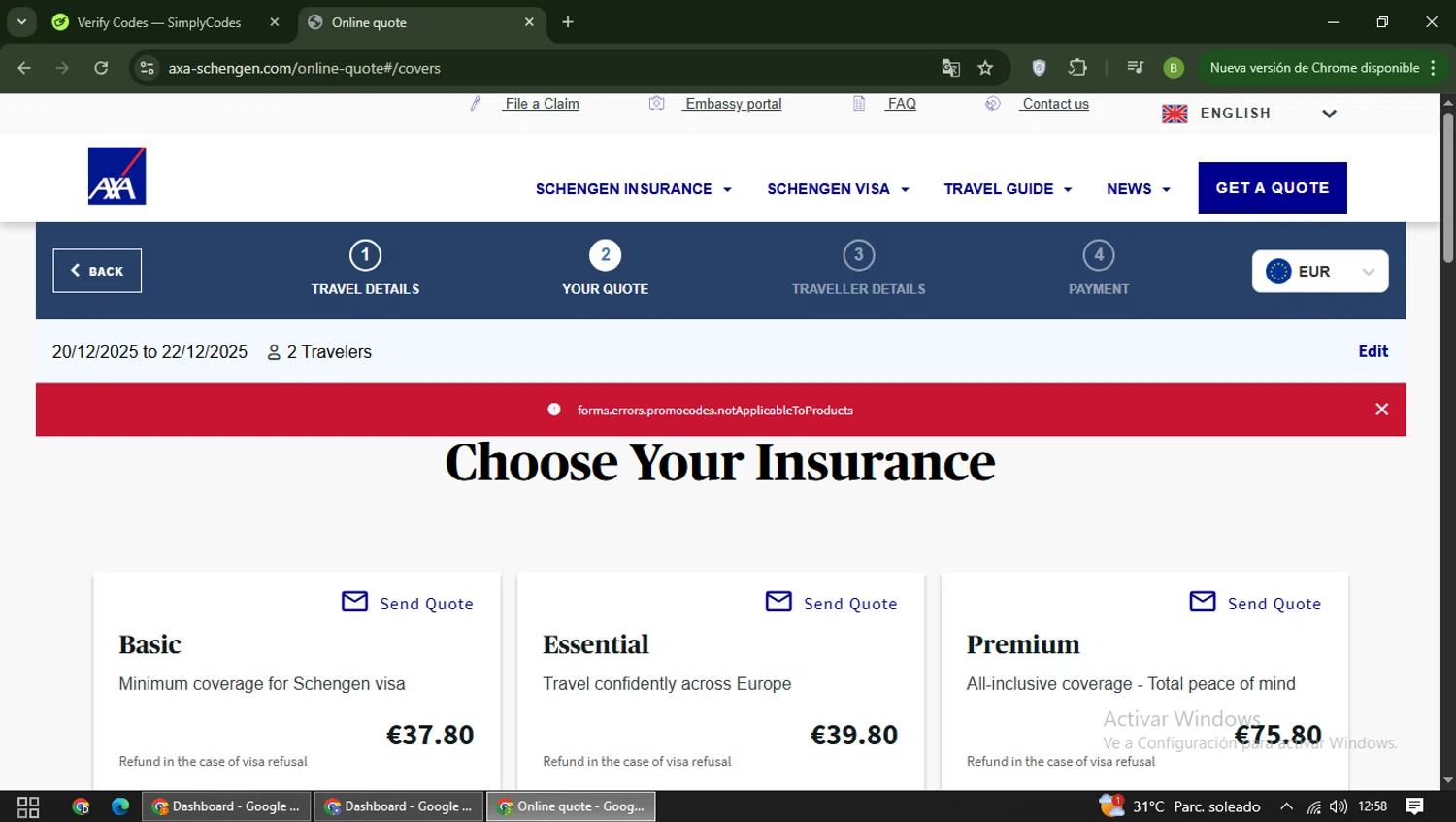Click the shield extension icon
The image size is (1456, 822).
point(1039,68)
